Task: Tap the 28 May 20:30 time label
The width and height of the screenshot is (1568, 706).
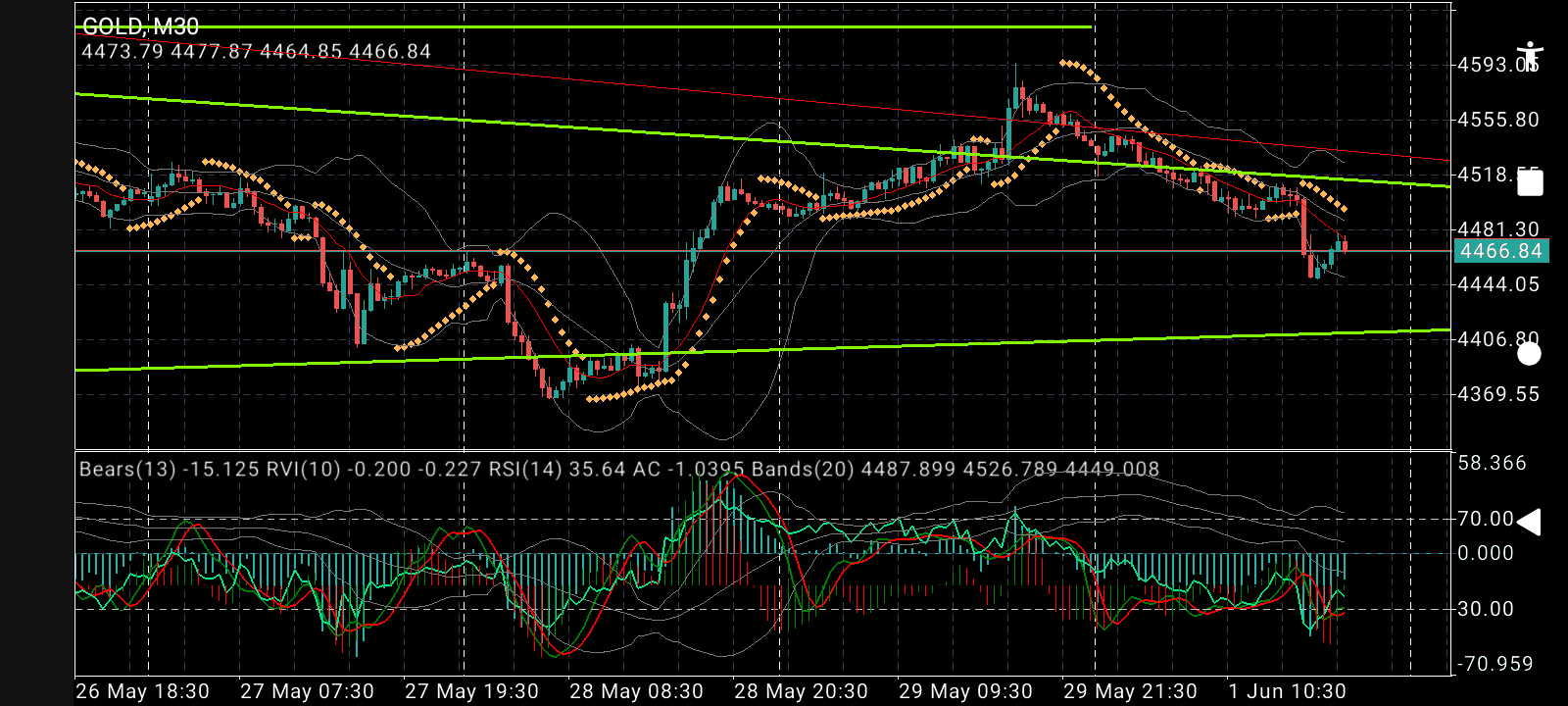Action: (x=802, y=691)
